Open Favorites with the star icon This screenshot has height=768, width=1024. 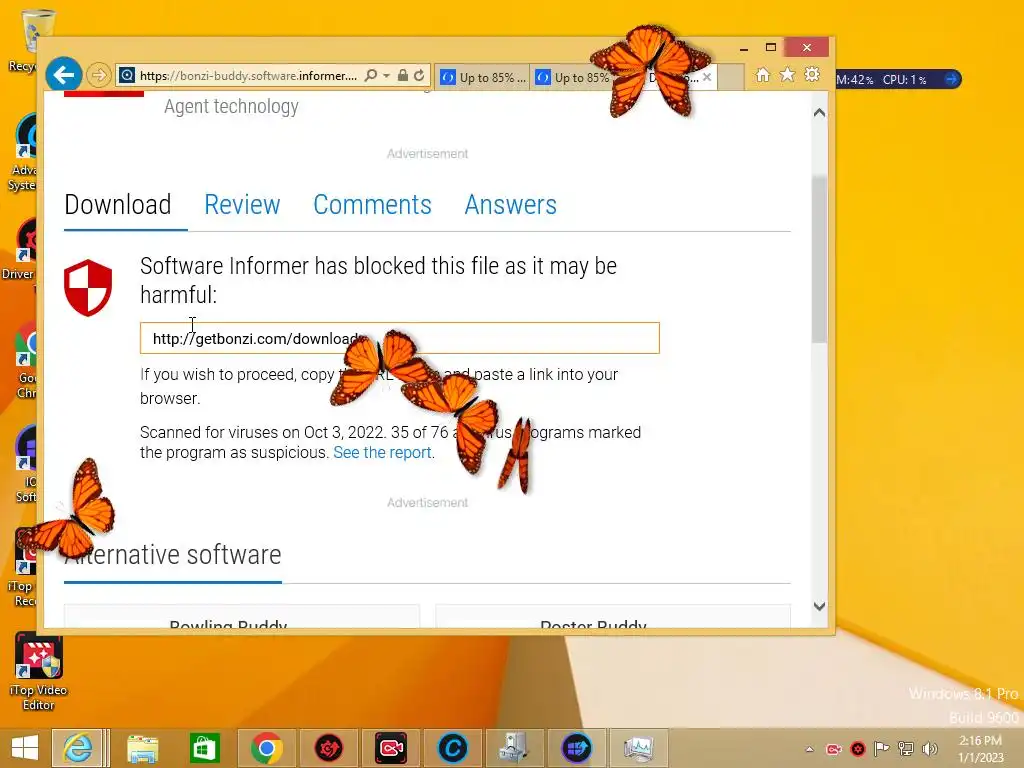pos(788,75)
